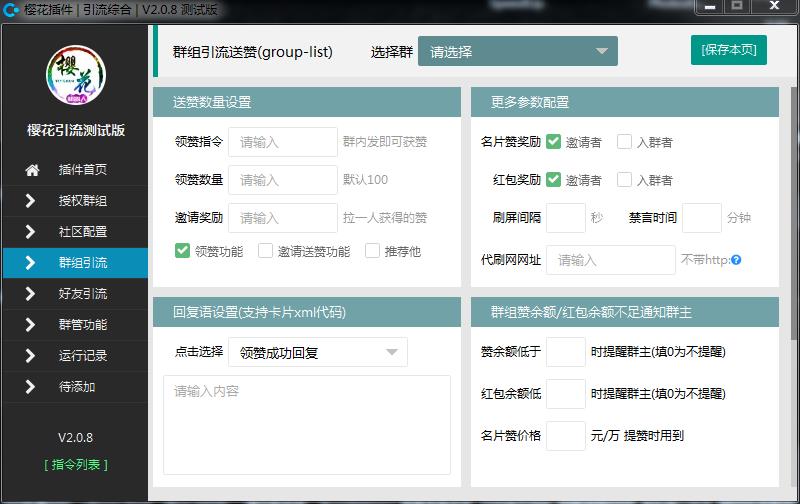Click the 群组引流送赞(group-list) title text
Viewport: 800px width, 504px height.
(x=253, y=52)
